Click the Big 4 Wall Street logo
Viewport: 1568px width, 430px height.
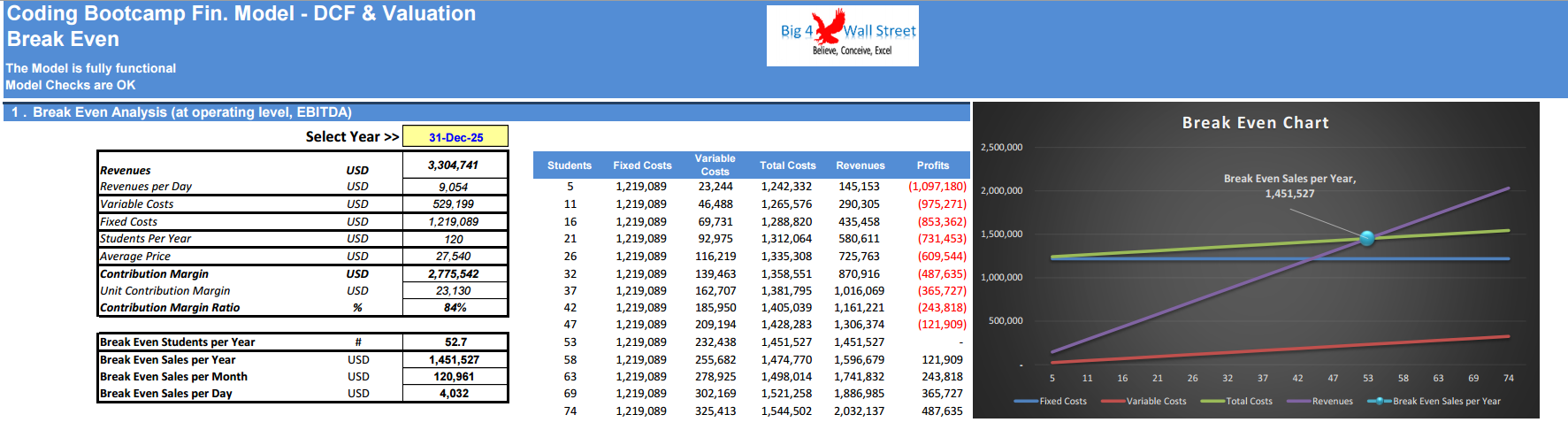click(x=842, y=35)
